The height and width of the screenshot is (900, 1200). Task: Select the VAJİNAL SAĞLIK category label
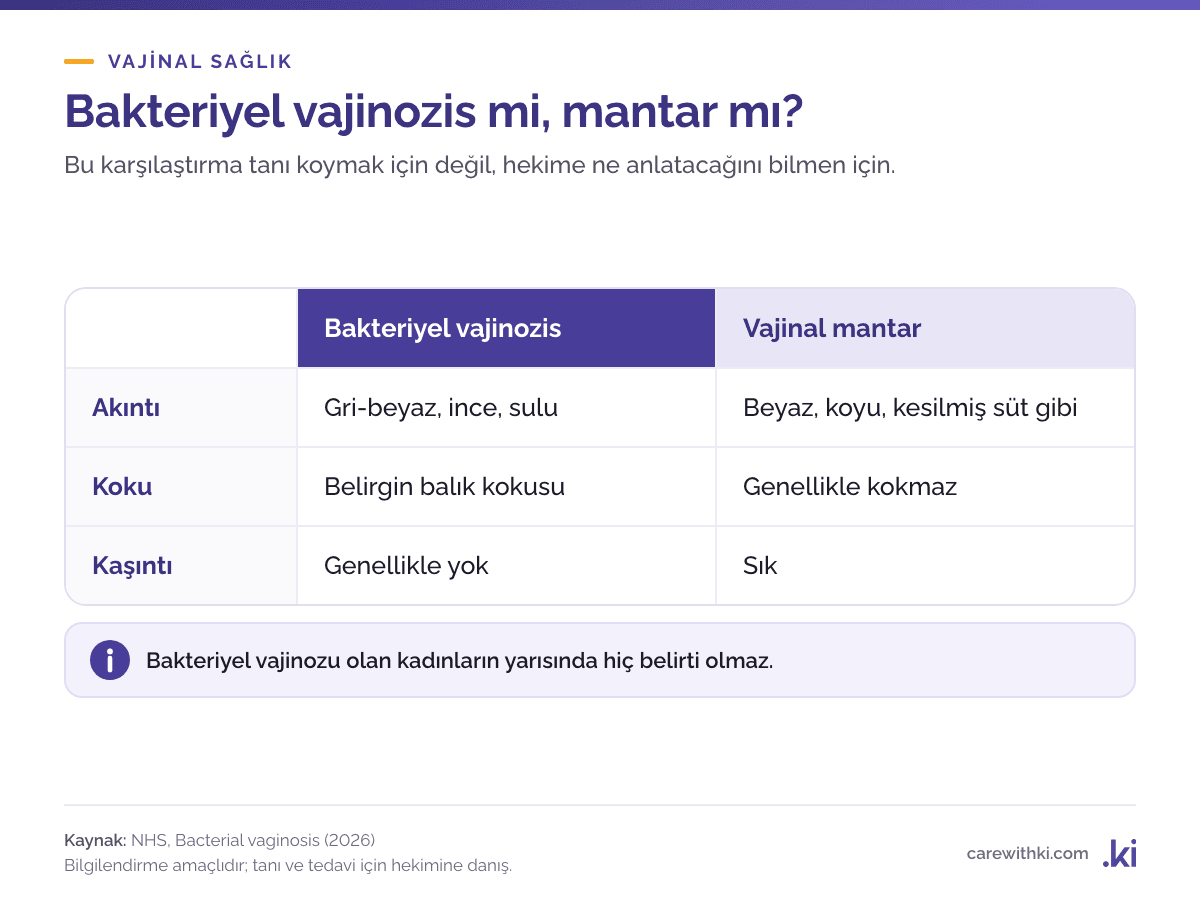[x=200, y=61]
